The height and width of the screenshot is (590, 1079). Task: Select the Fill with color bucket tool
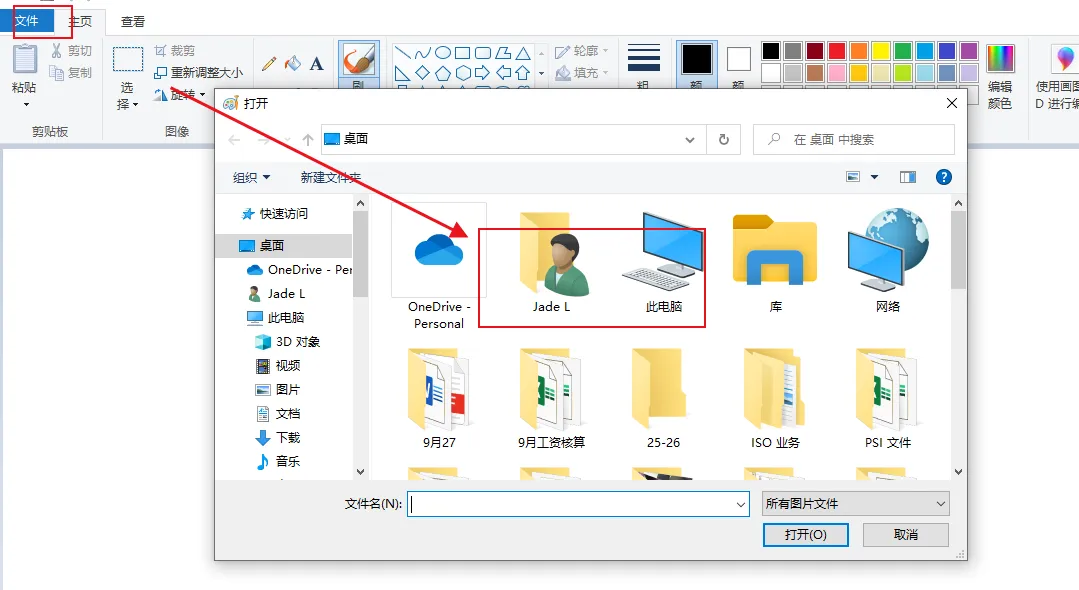(x=293, y=63)
